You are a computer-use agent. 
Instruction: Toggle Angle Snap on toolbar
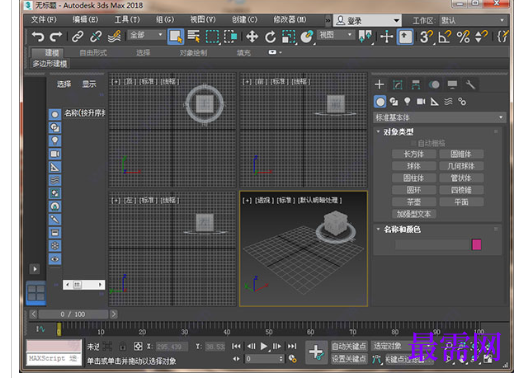[x=445, y=37]
